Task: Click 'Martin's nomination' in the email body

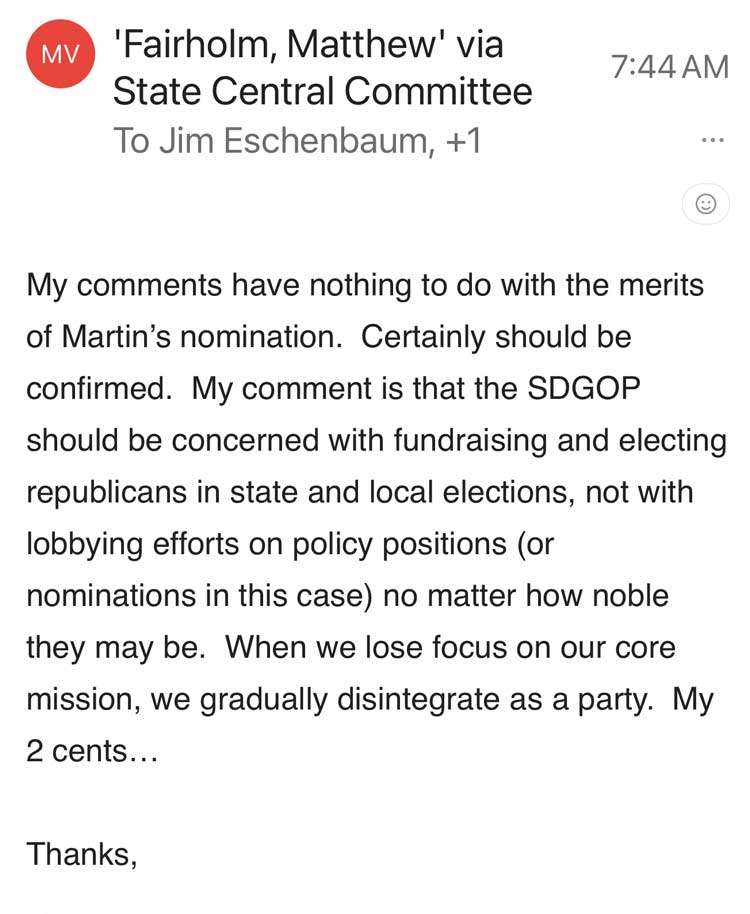Action: (202, 337)
